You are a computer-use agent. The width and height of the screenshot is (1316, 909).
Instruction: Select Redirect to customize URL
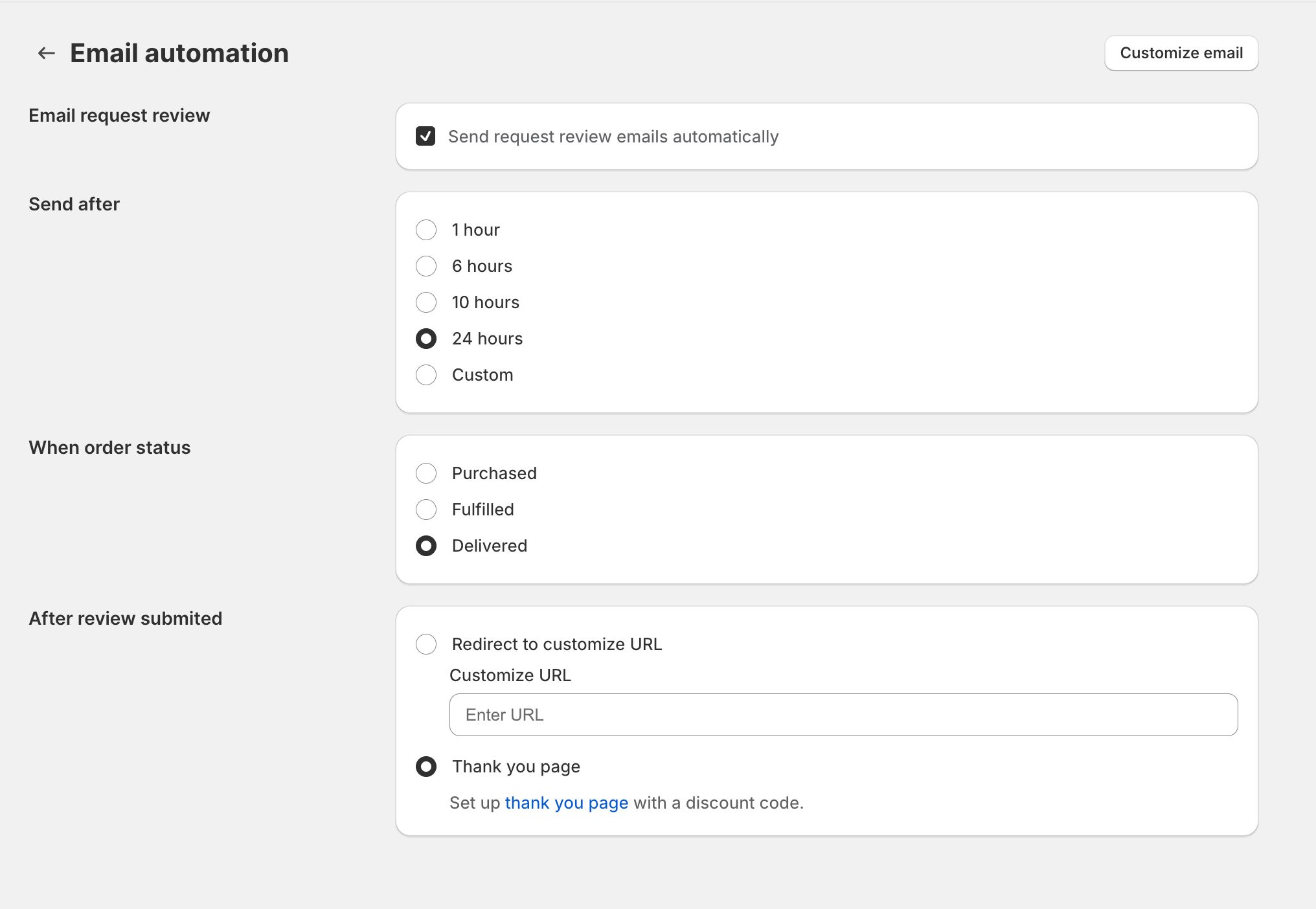pyautogui.click(x=426, y=644)
